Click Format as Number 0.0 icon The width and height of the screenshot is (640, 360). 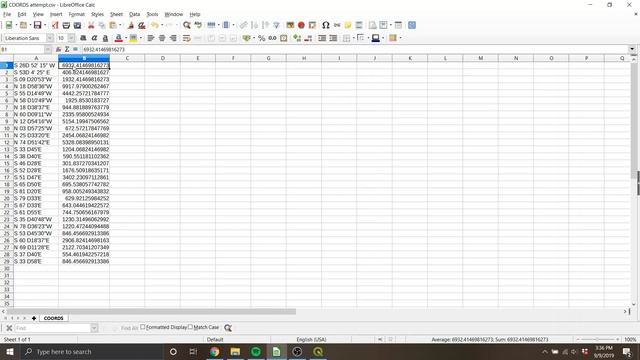pos(272,38)
